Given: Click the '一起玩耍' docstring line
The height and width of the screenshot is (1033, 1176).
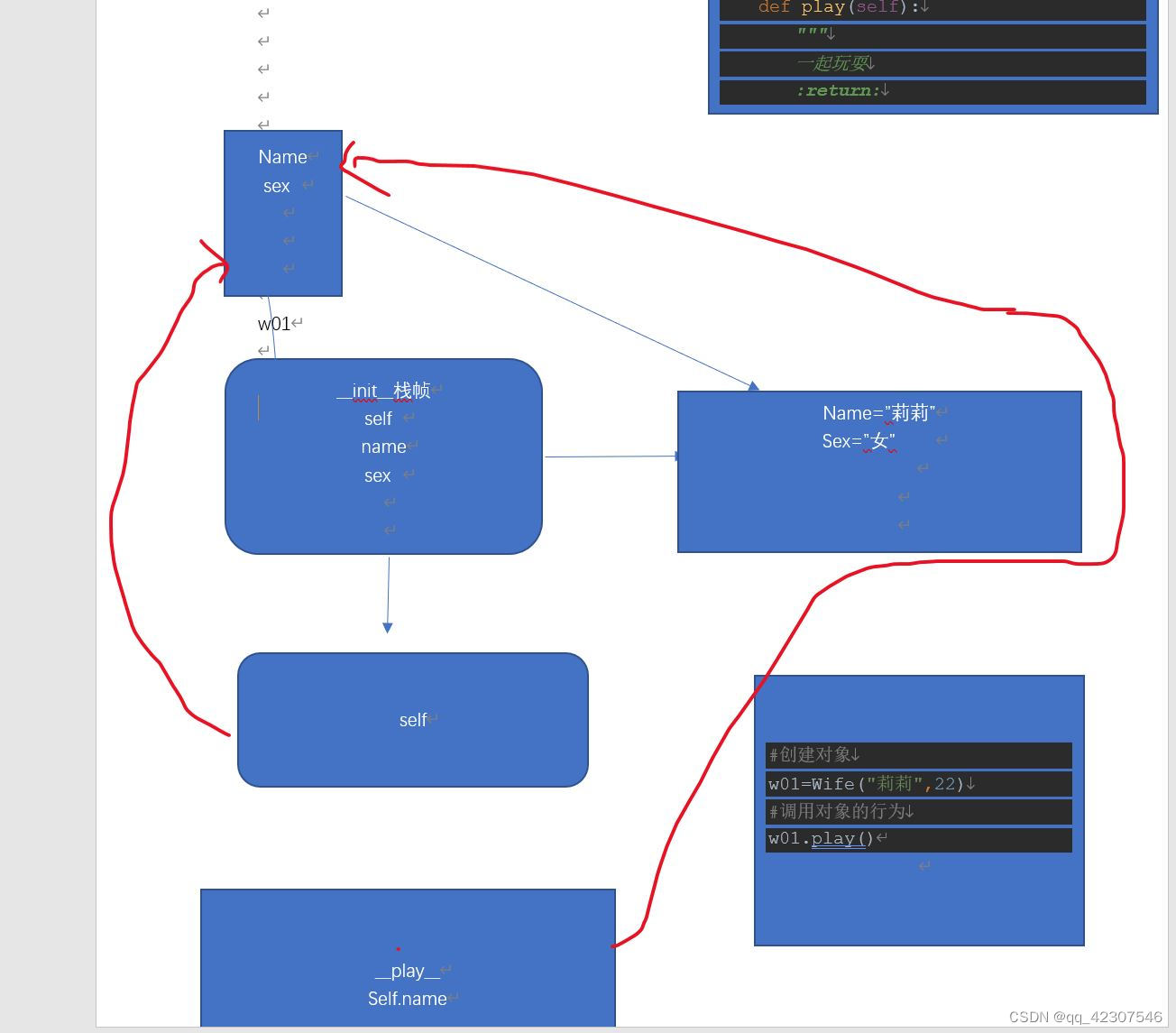Looking at the screenshot, I should coord(933,63).
